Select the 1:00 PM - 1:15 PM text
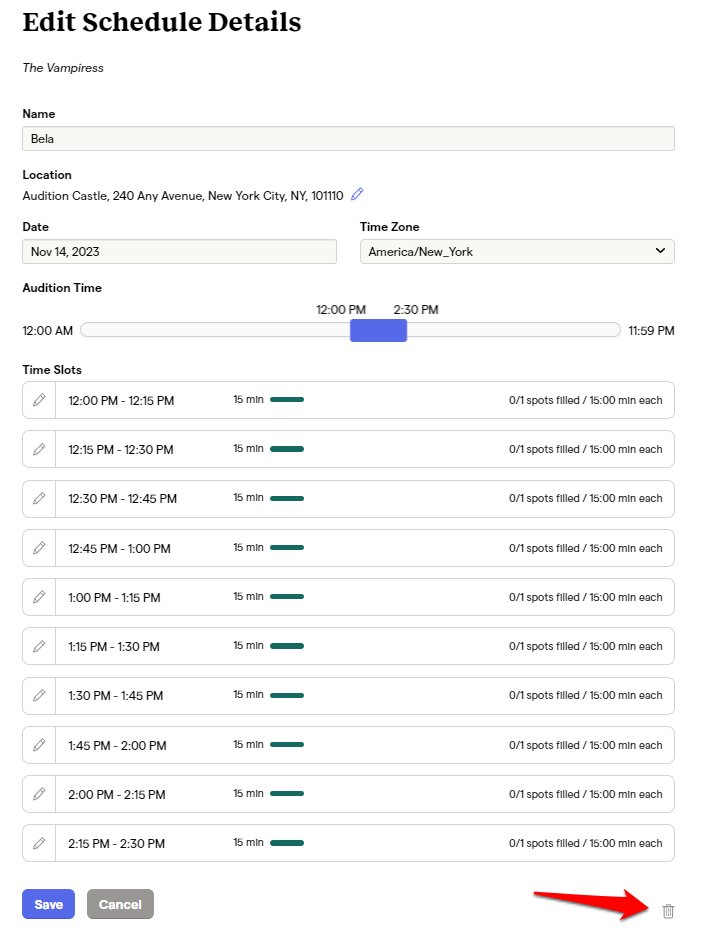715x941 pixels. [114, 598]
